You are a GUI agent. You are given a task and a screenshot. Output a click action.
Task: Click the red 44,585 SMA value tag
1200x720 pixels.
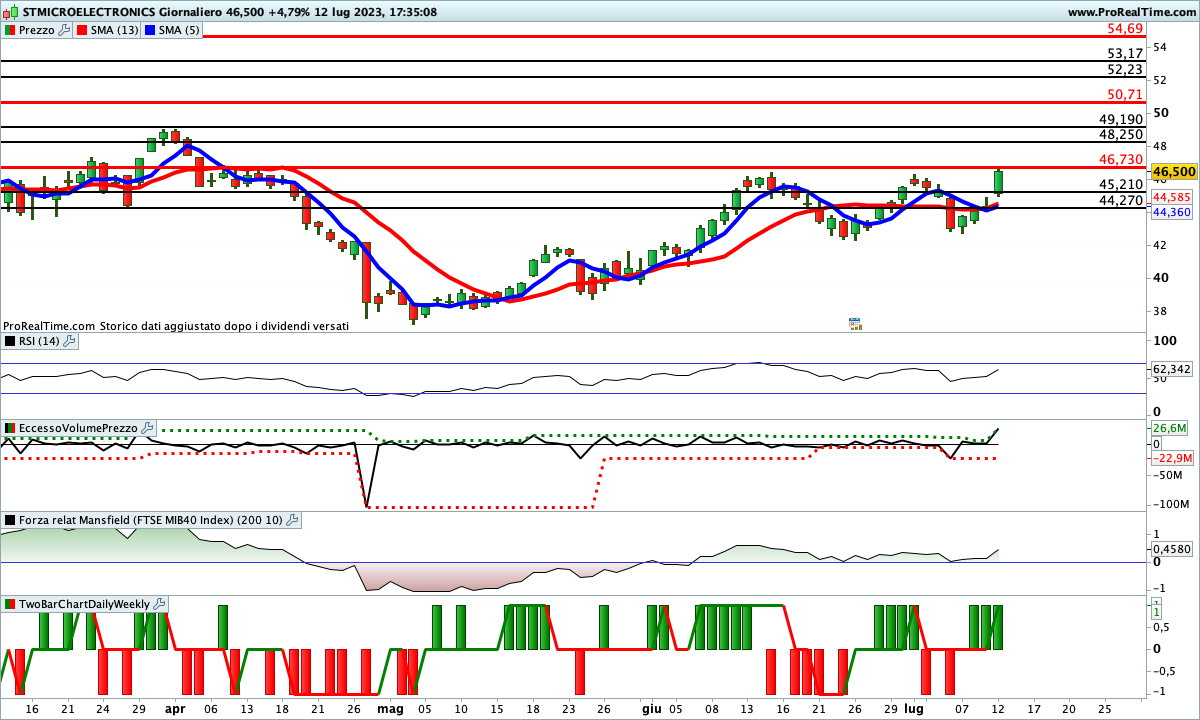(x=1171, y=197)
